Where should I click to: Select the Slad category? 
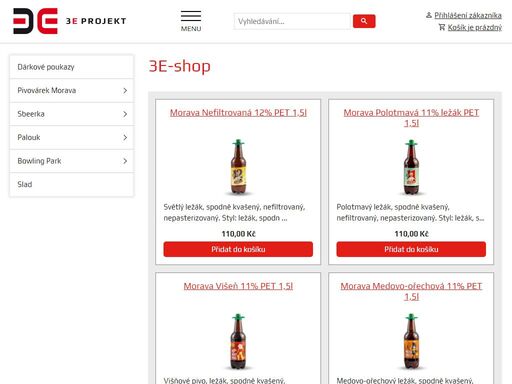[x=71, y=184]
